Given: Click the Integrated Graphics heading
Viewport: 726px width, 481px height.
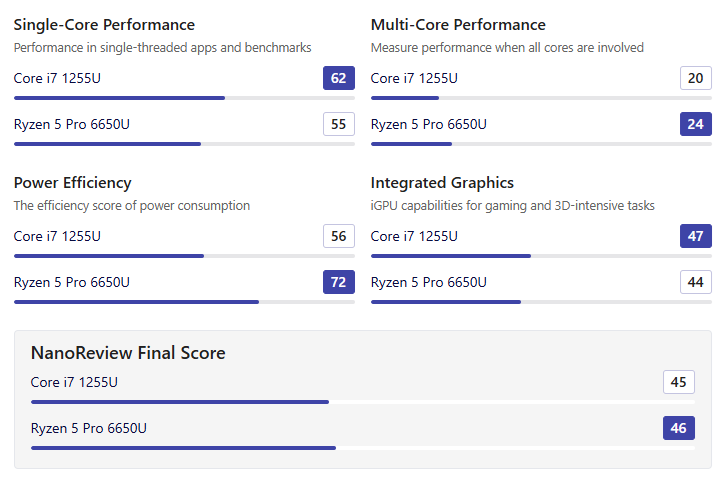Looking at the screenshot, I should pyautogui.click(x=442, y=183).
